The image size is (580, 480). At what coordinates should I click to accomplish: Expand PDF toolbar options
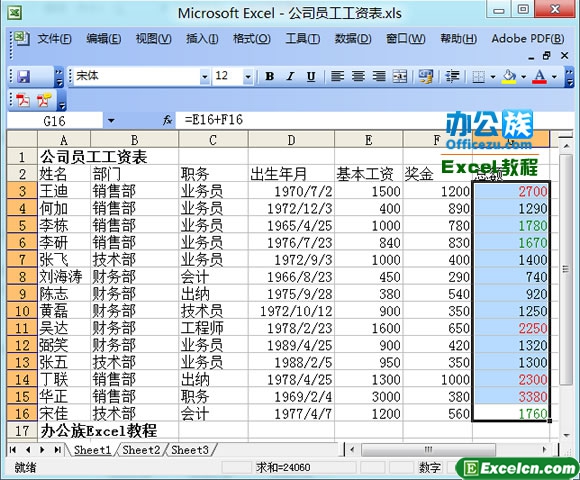click(62, 101)
